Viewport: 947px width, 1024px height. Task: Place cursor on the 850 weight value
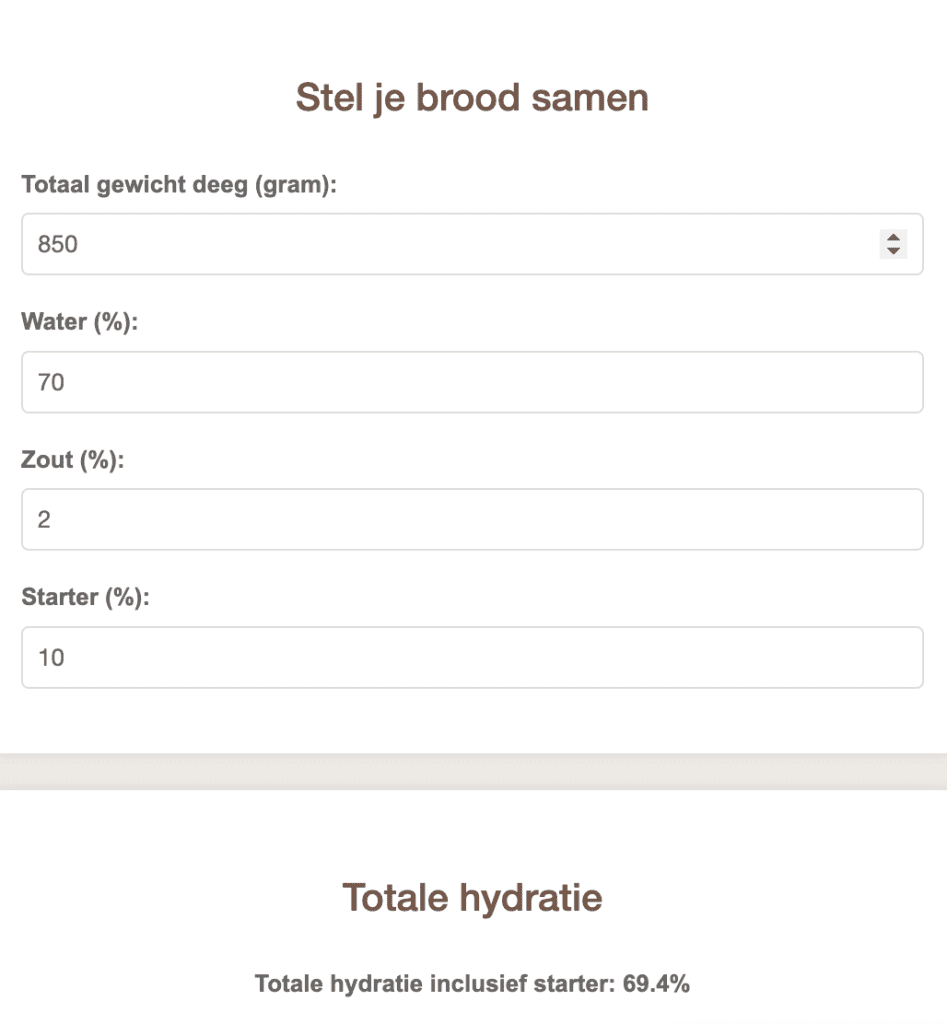[57, 244]
